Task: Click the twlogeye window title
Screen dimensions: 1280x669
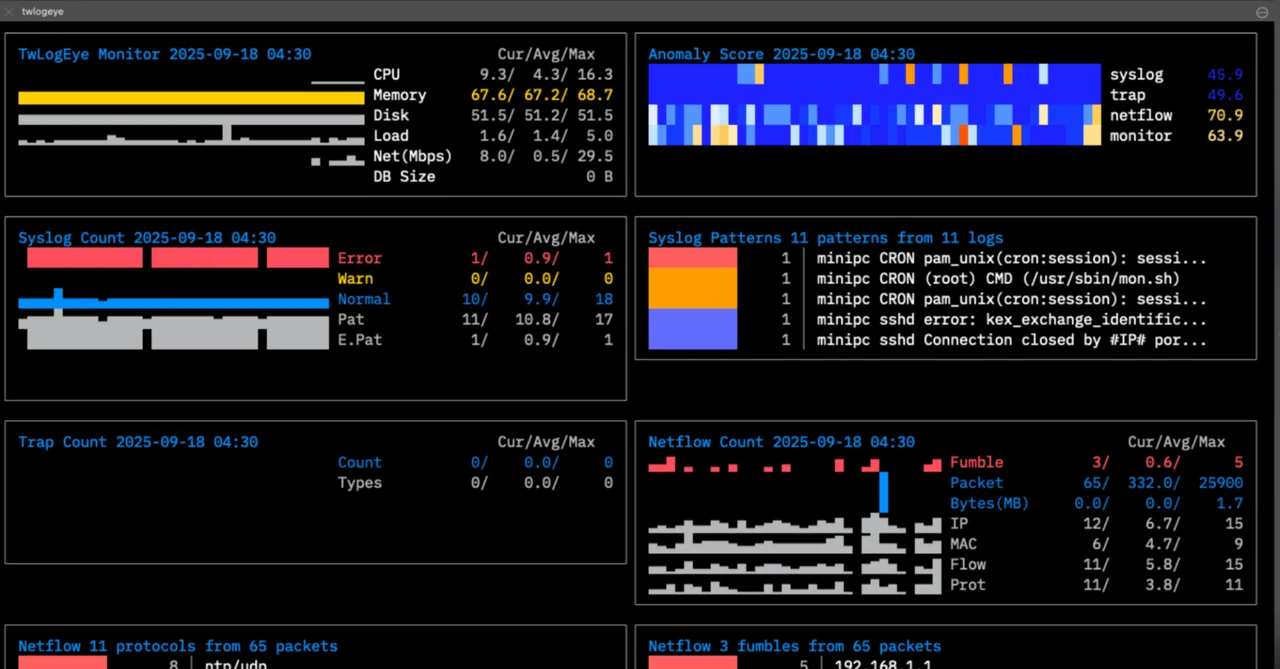Action: 41,11
